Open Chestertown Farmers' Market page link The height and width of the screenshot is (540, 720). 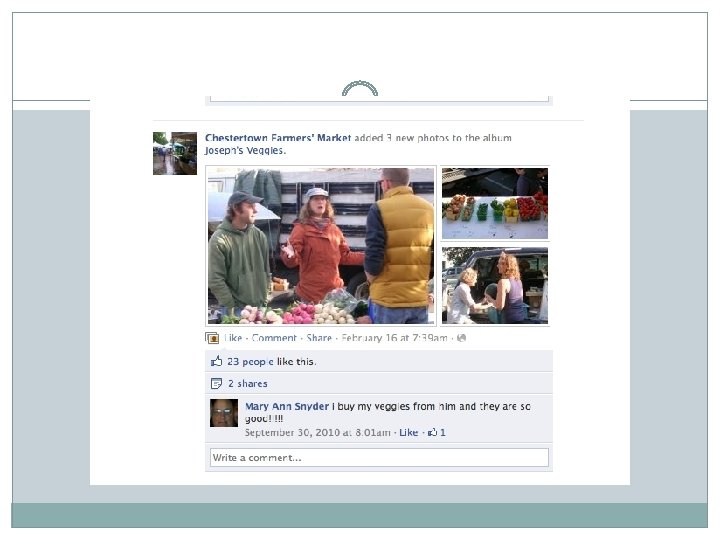278,138
